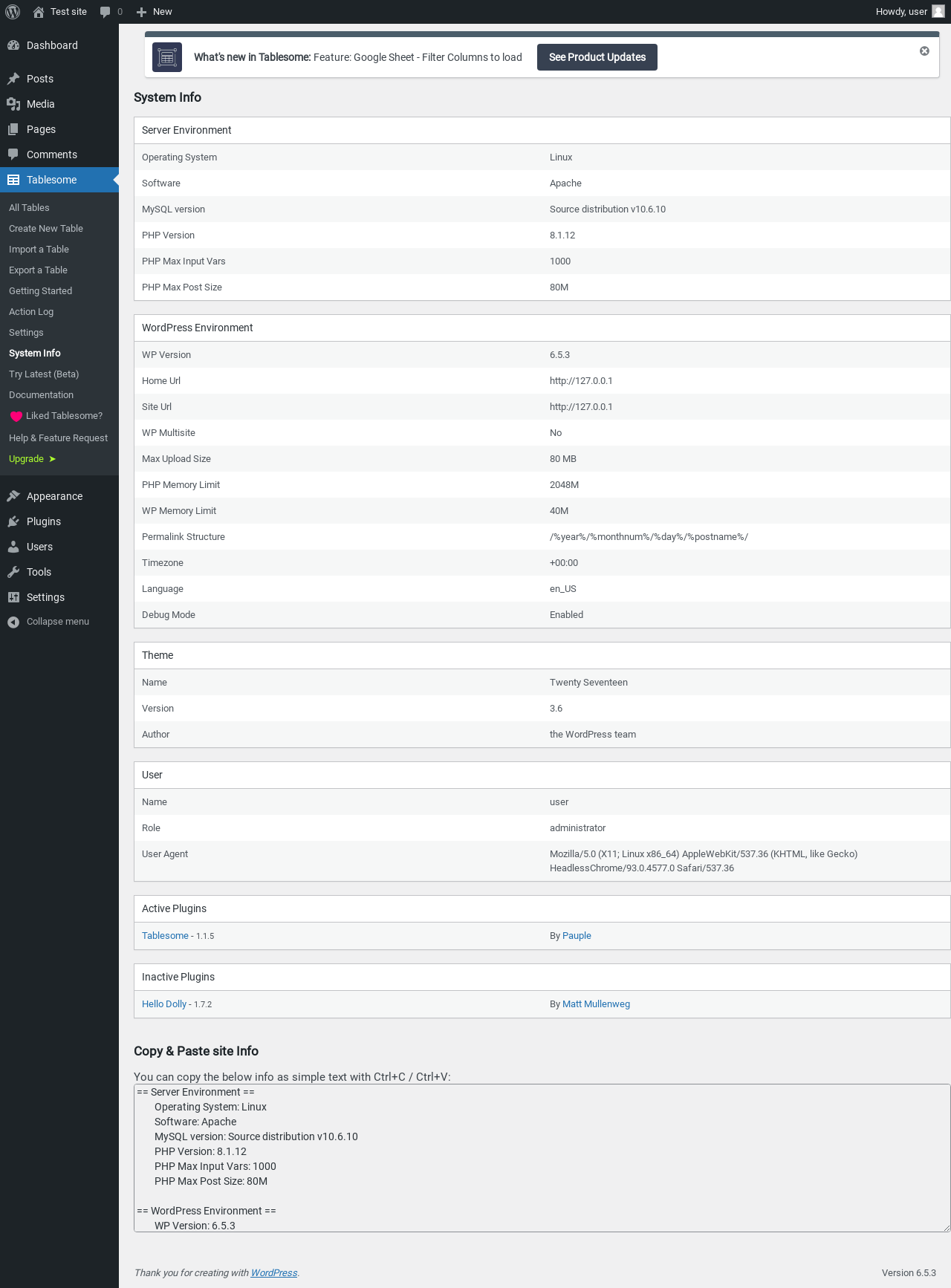Click the WordPress logo icon
951x1288 pixels.
(x=13, y=12)
